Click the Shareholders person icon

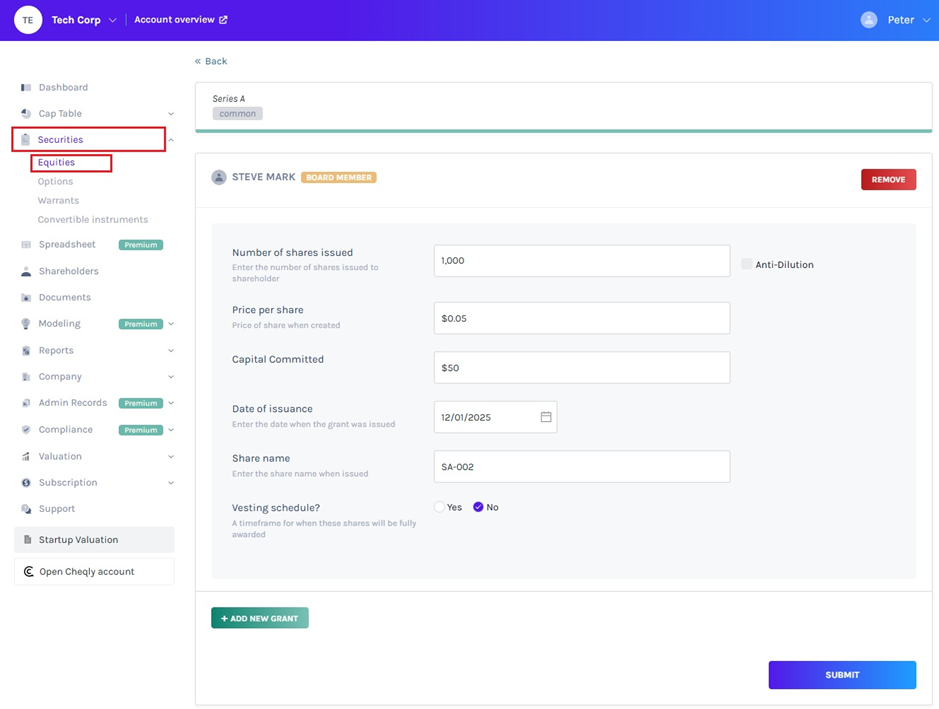click(26, 271)
